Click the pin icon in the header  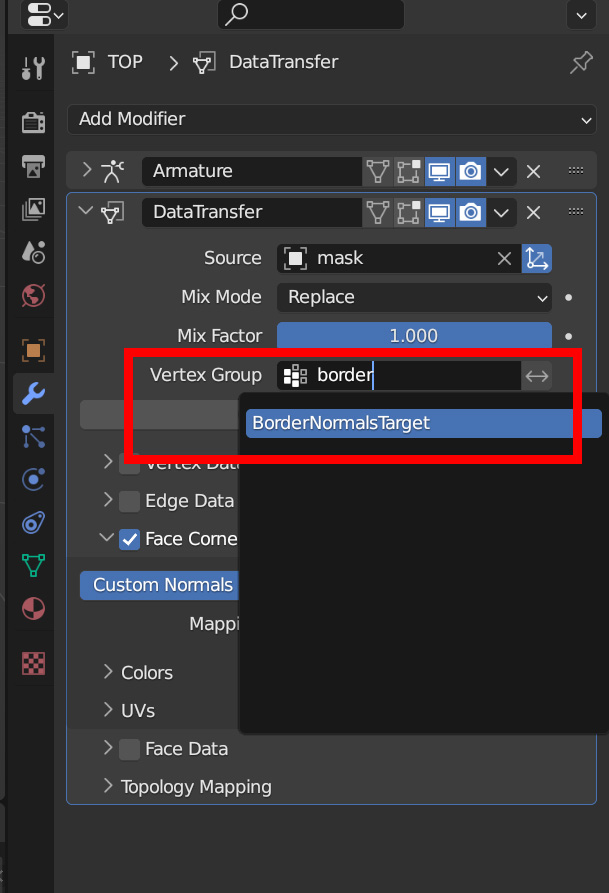click(x=580, y=62)
